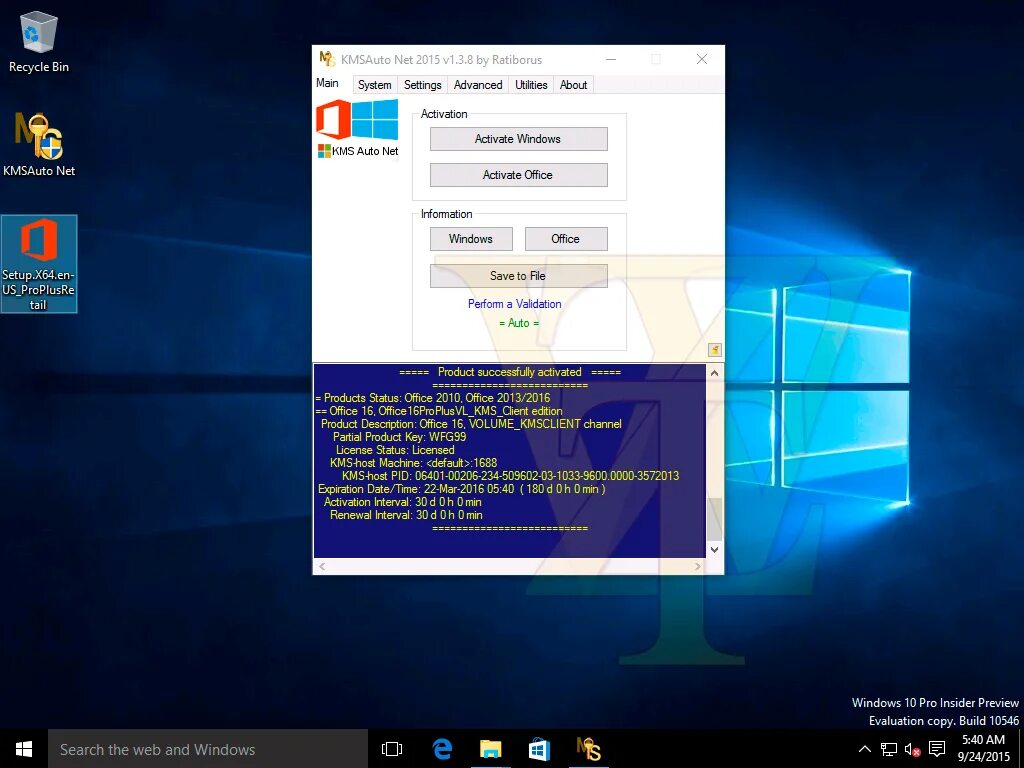Viewport: 1024px width, 768px height.
Task: Open the Windows Store from the taskbar
Action: [539, 749]
